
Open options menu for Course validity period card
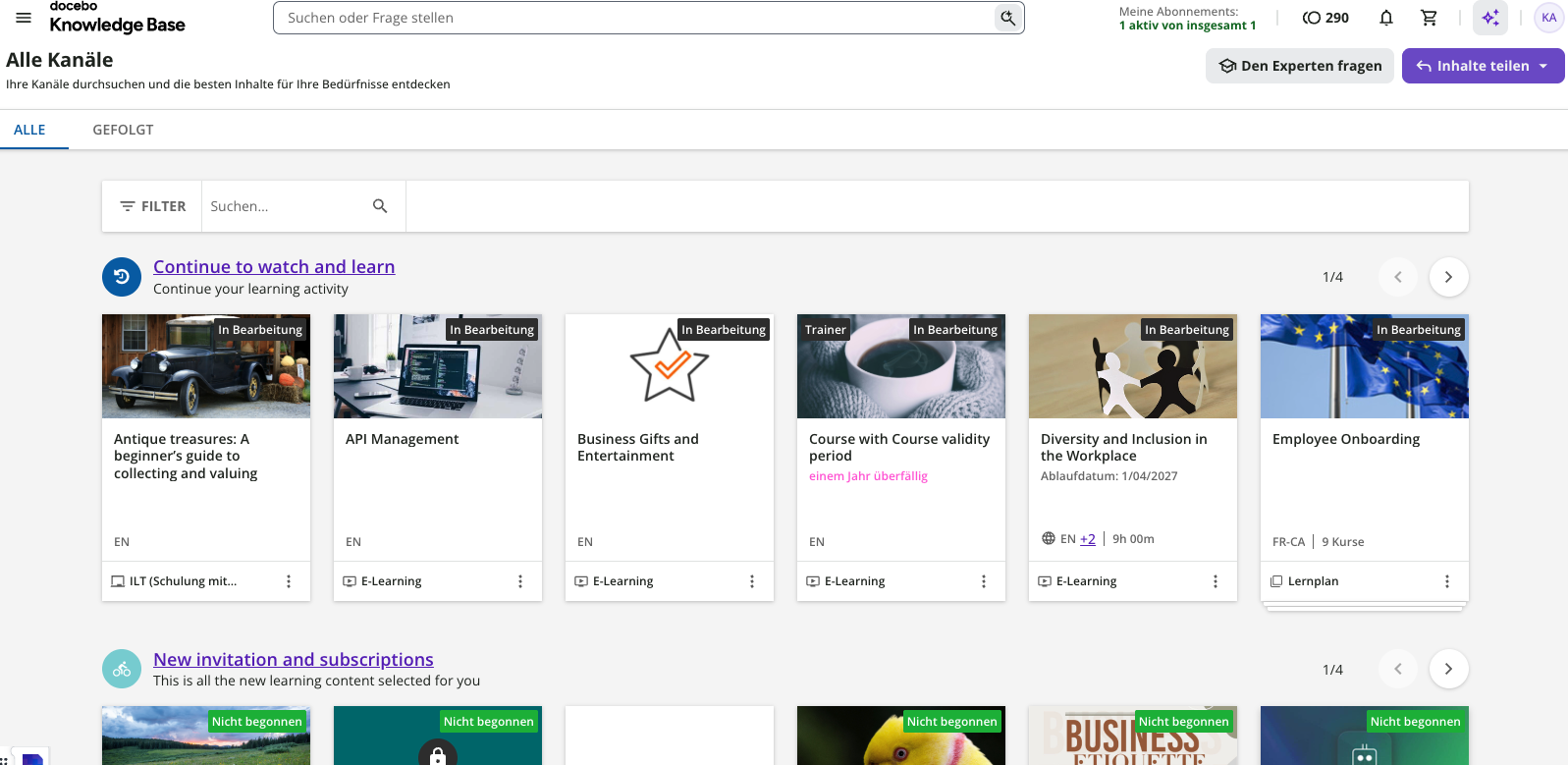click(984, 581)
